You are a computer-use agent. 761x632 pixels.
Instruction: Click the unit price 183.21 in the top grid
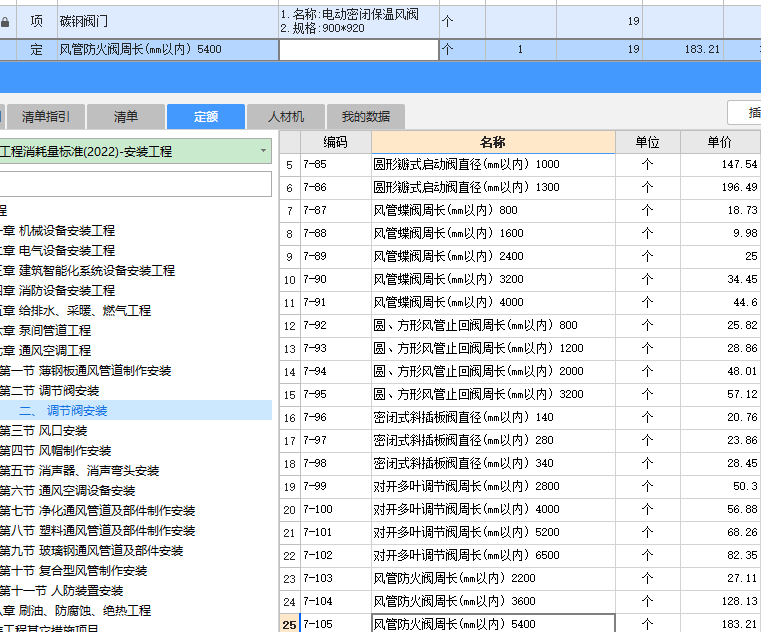683,50
